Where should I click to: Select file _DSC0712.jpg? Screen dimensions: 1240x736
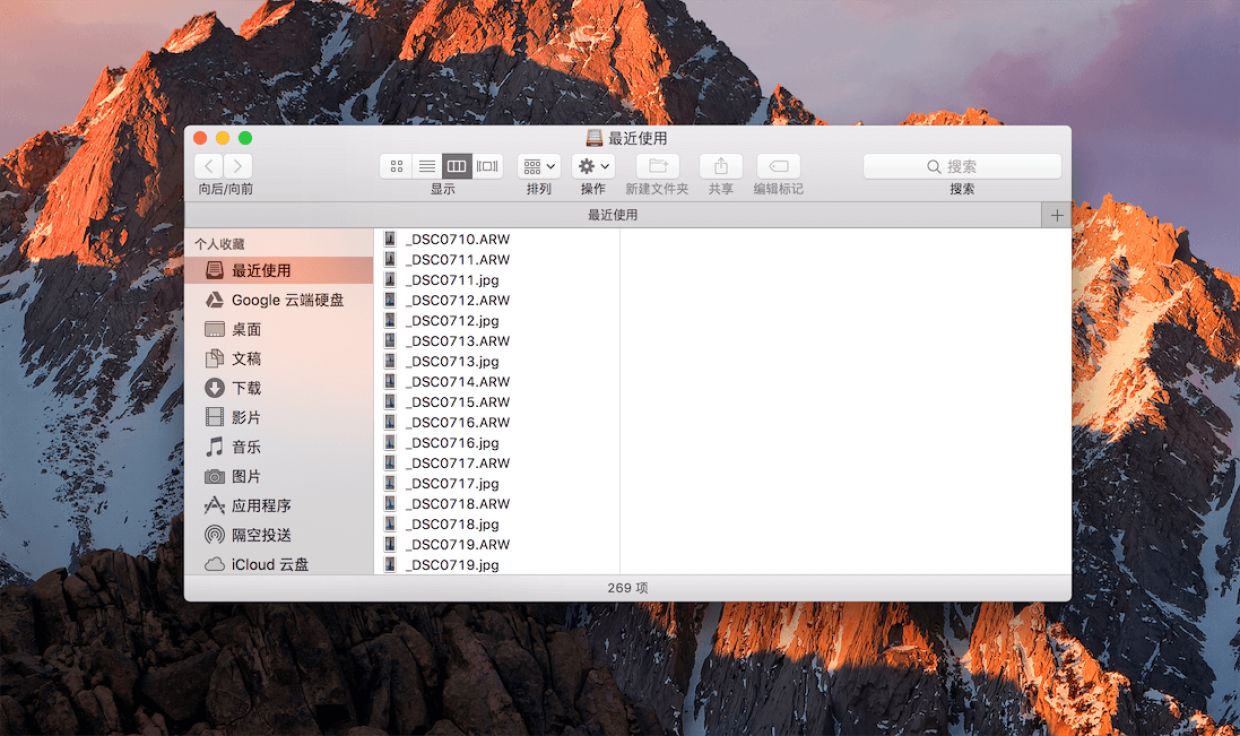[x=497, y=321]
